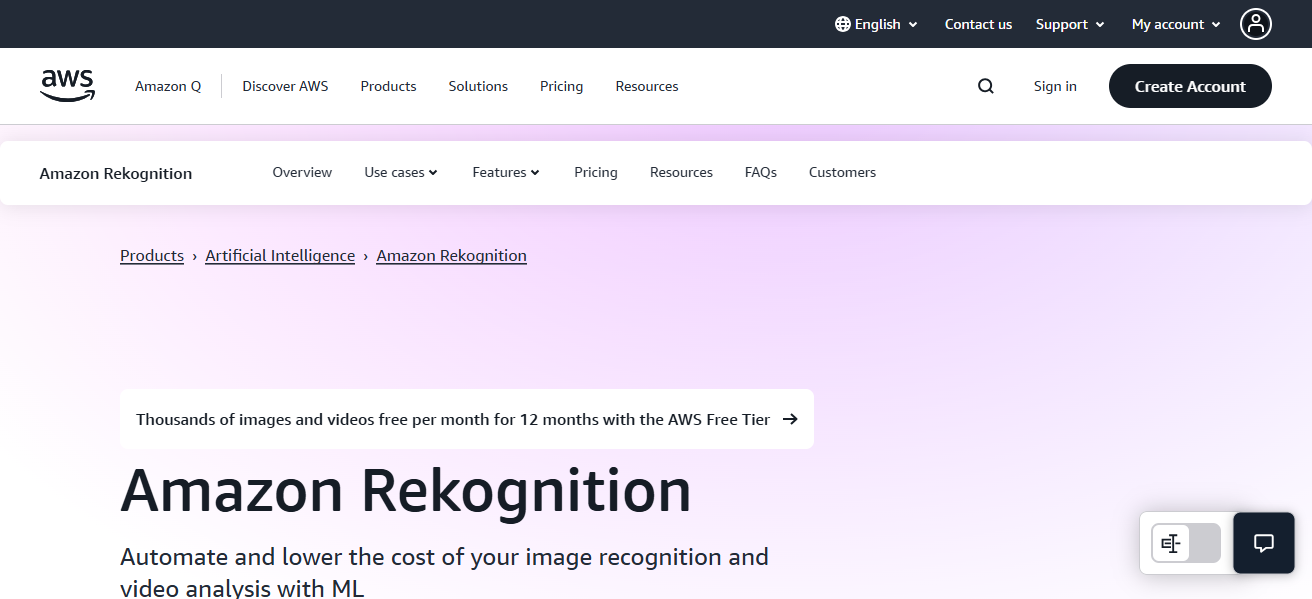
Task: Open the chat bubble icon
Action: coord(1264,543)
